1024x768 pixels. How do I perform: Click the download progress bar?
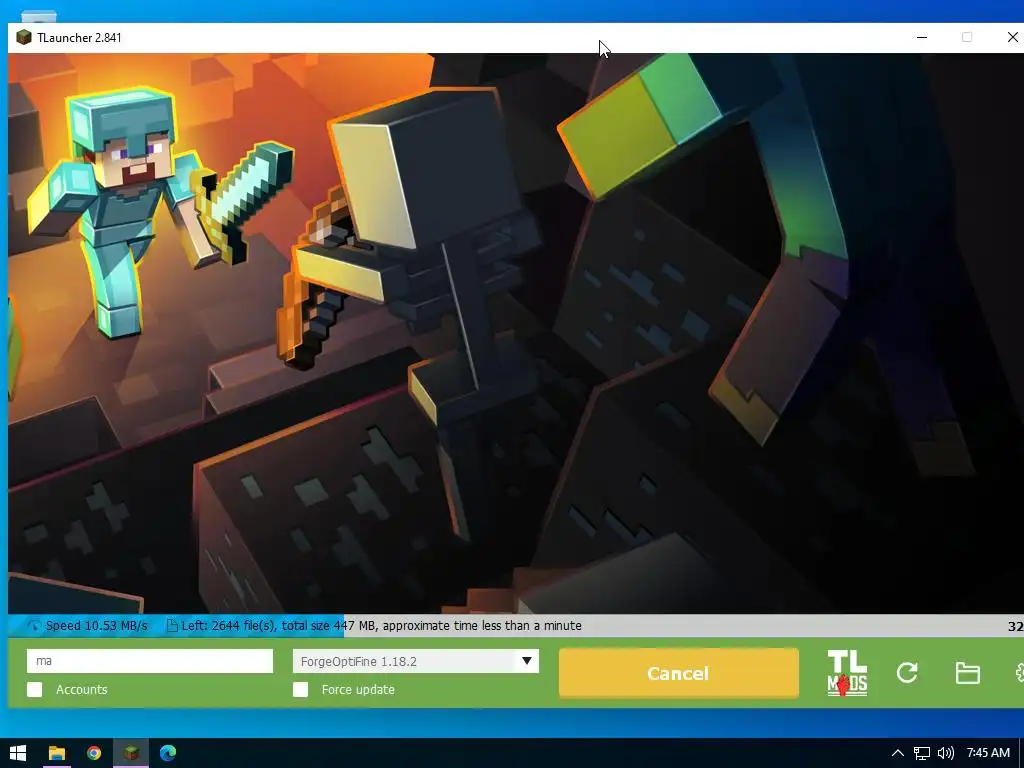(x=516, y=626)
